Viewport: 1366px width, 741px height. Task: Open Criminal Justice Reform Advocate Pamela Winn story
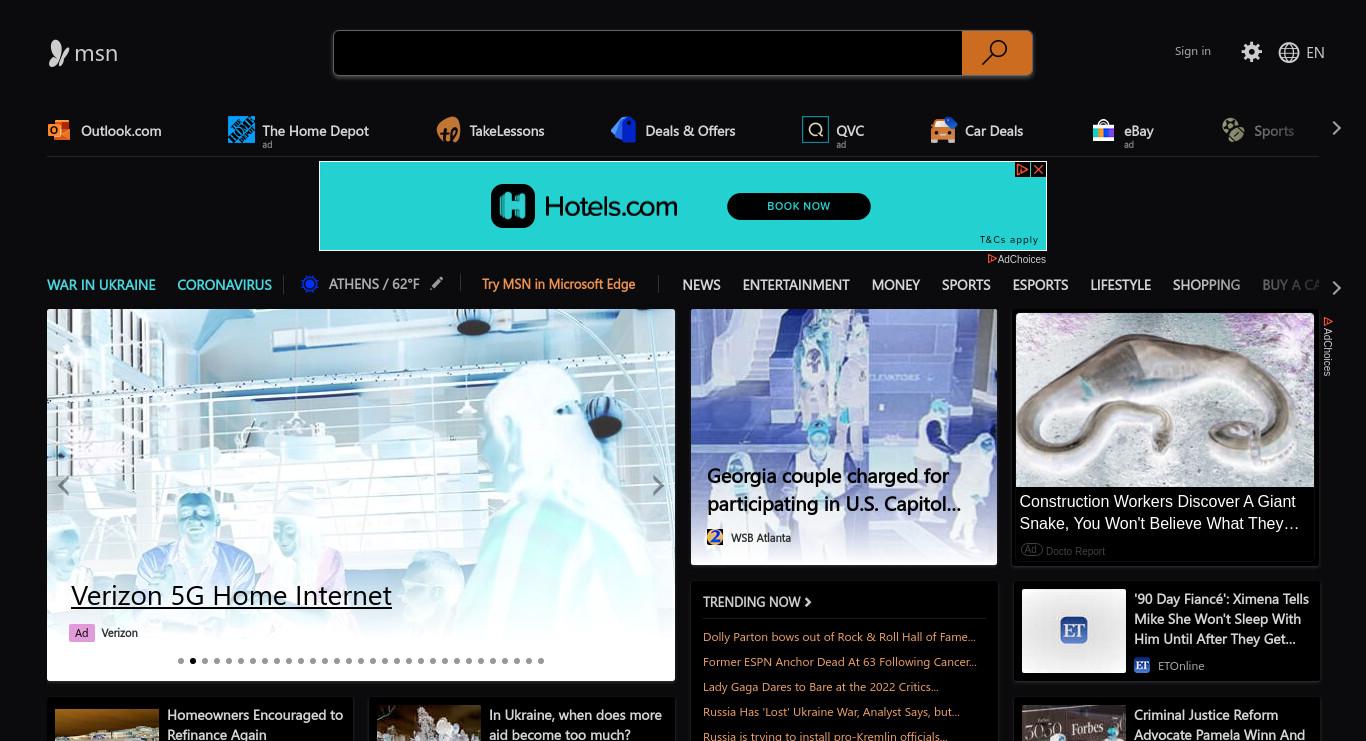[1220, 725]
